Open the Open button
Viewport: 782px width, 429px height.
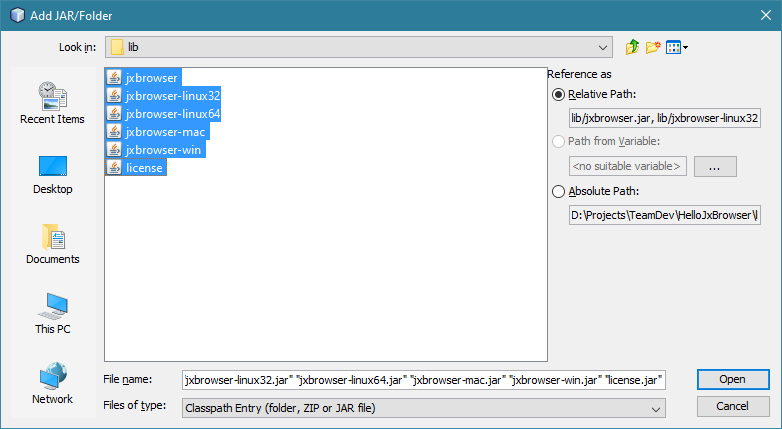[733, 379]
